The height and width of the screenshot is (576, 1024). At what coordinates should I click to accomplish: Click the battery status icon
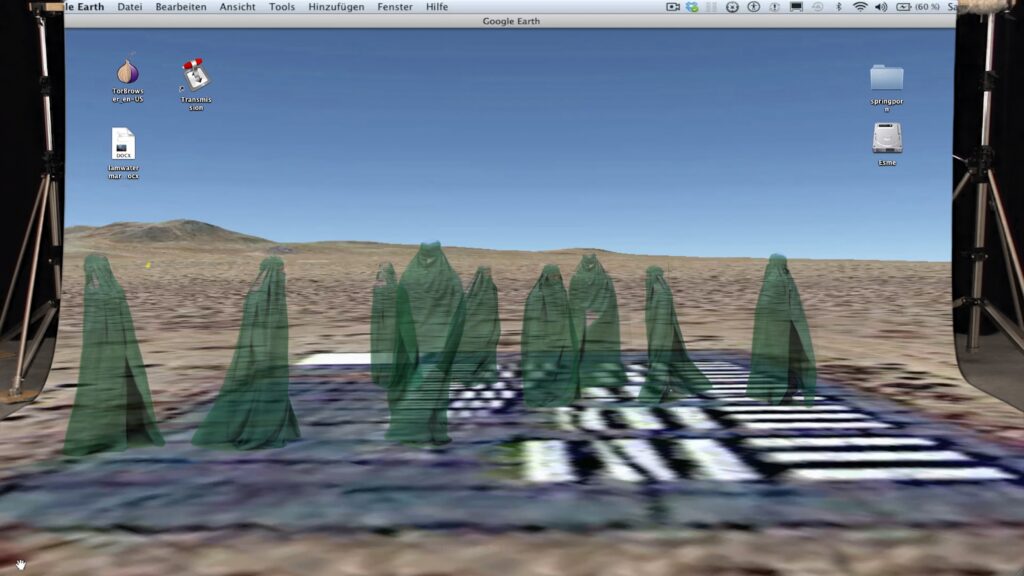(904, 7)
